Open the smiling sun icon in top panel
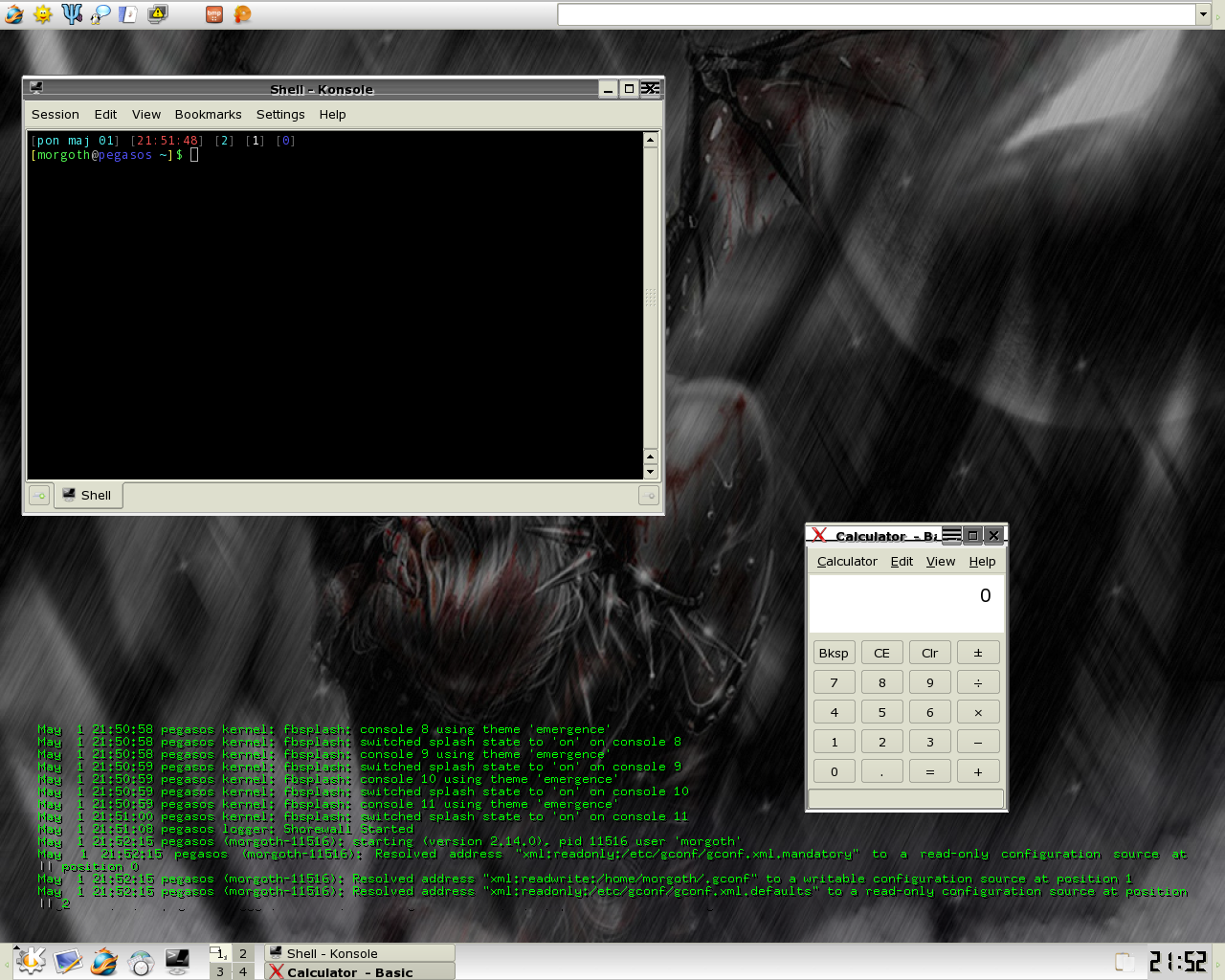 (43, 14)
